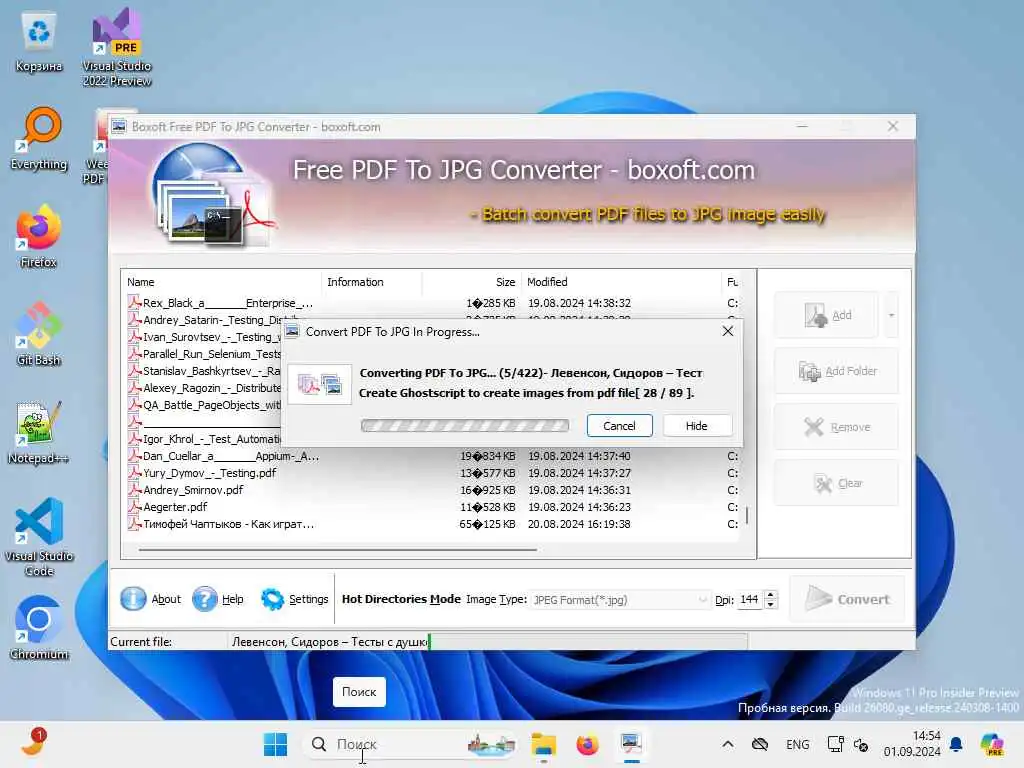Select the QA_Battle_PageObjects file row

[204, 405]
